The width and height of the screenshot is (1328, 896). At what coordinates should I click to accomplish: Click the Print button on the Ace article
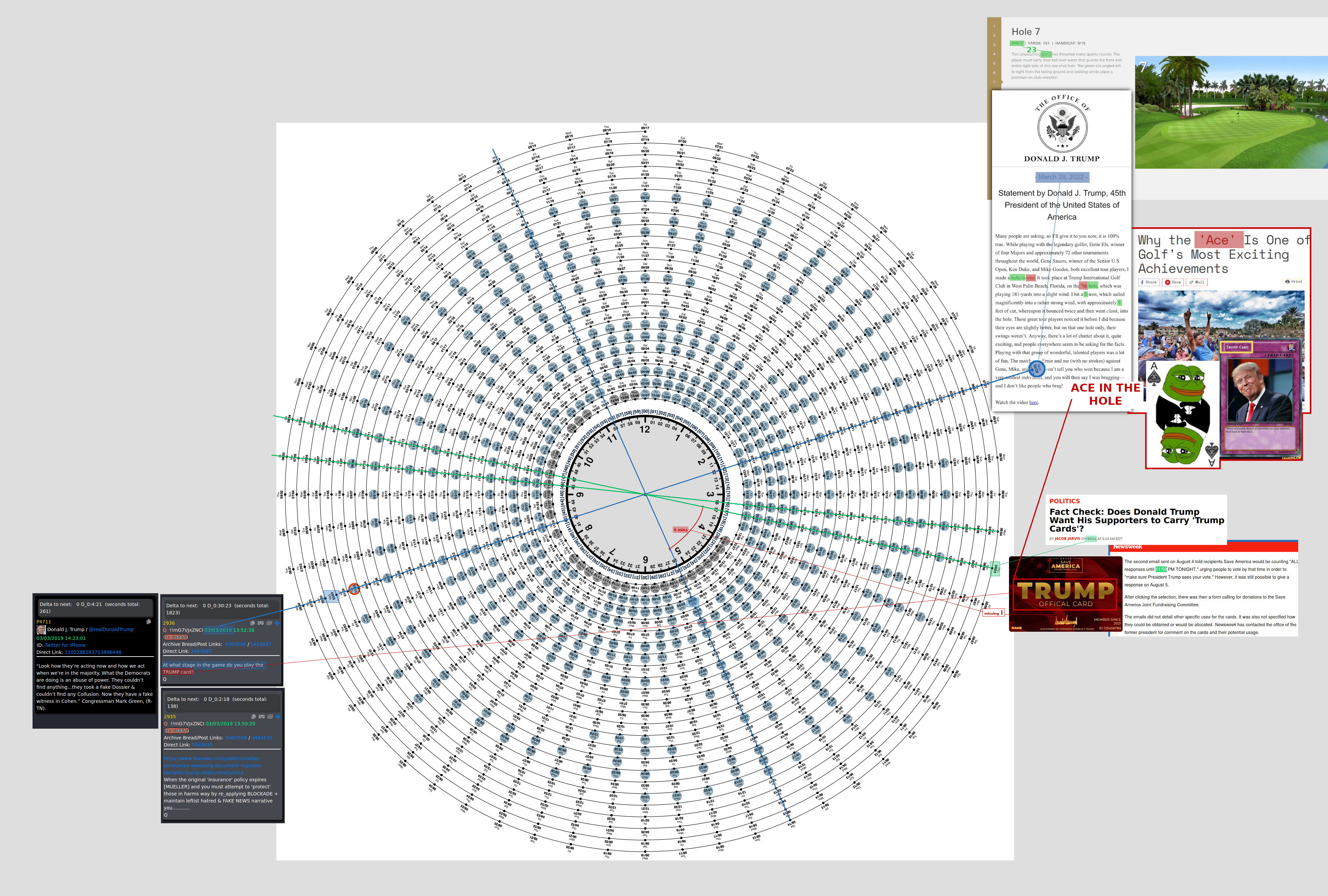(1294, 282)
